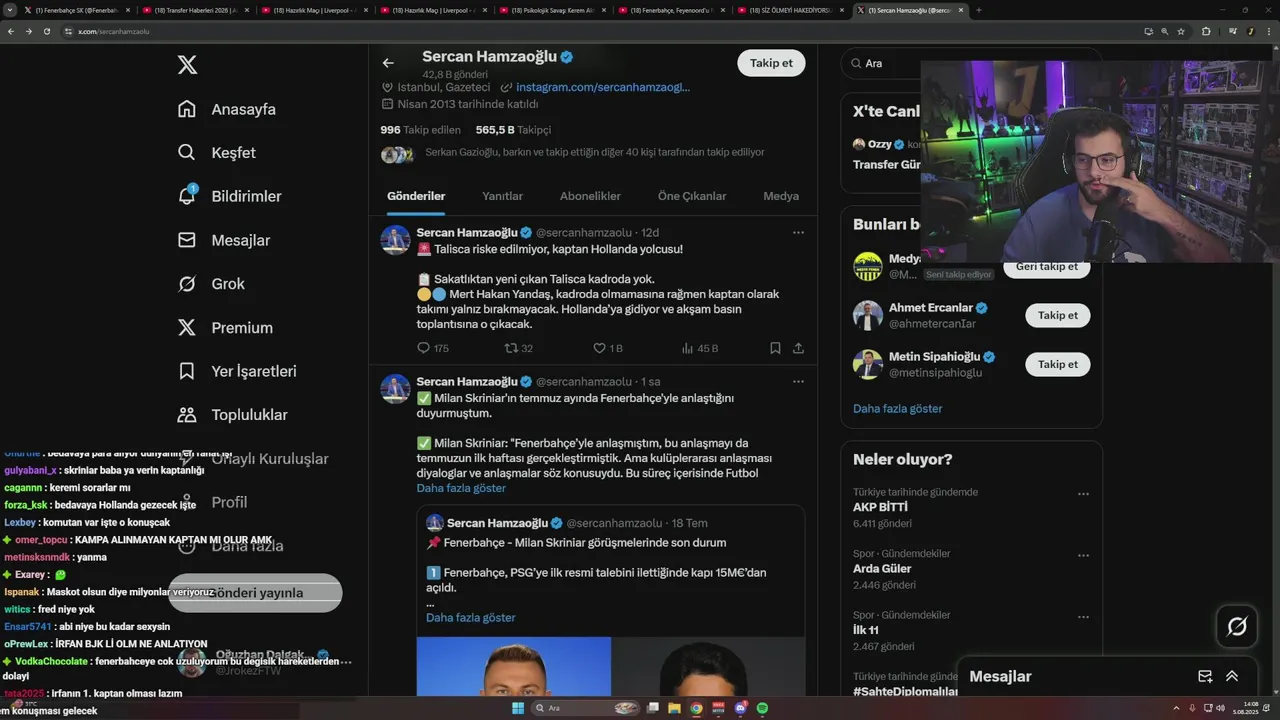Viewport: 1280px width, 720px height.
Task: Open the taskbar volume control
Action: [1218, 708]
